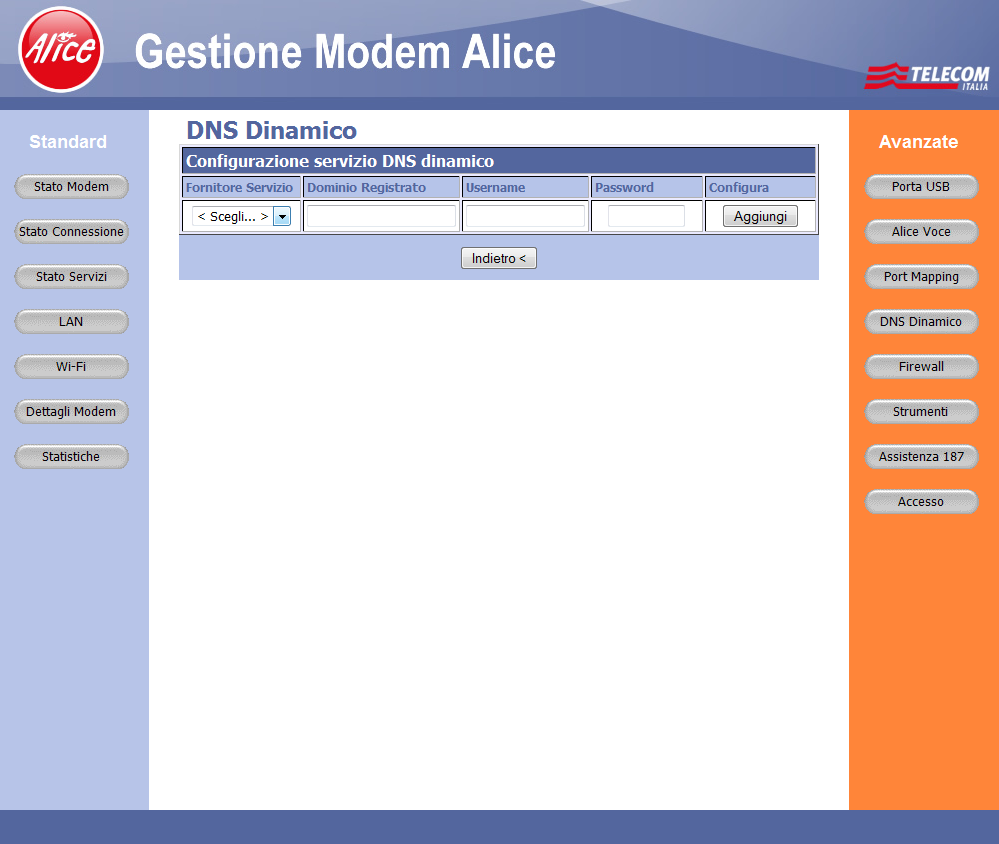Open Statistiche from the Standard menu
The width and height of the screenshot is (999, 844).
pos(72,457)
